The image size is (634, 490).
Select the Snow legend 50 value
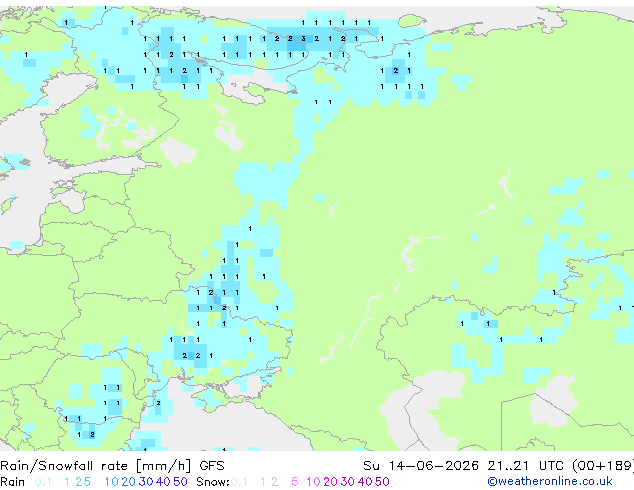pyautogui.click(x=383, y=482)
